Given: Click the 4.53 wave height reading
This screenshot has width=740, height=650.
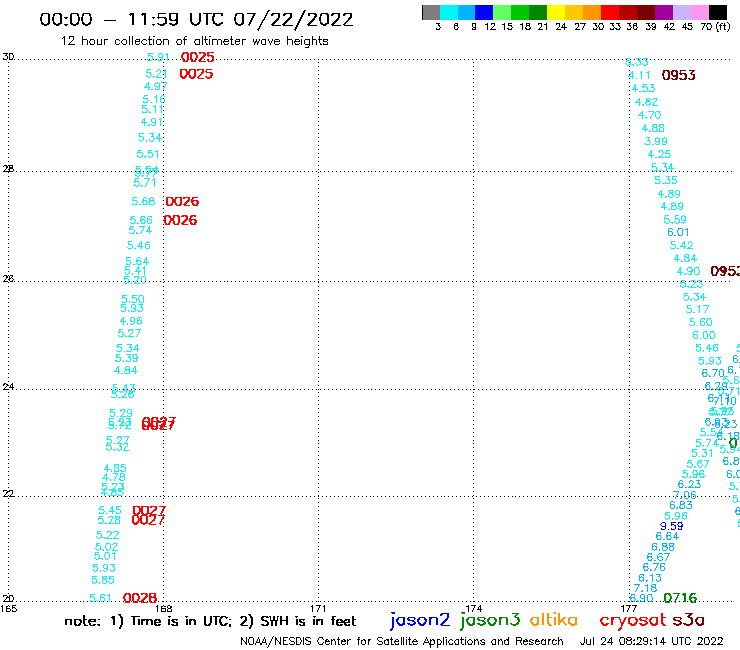Looking at the screenshot, I should pos(643,88).
